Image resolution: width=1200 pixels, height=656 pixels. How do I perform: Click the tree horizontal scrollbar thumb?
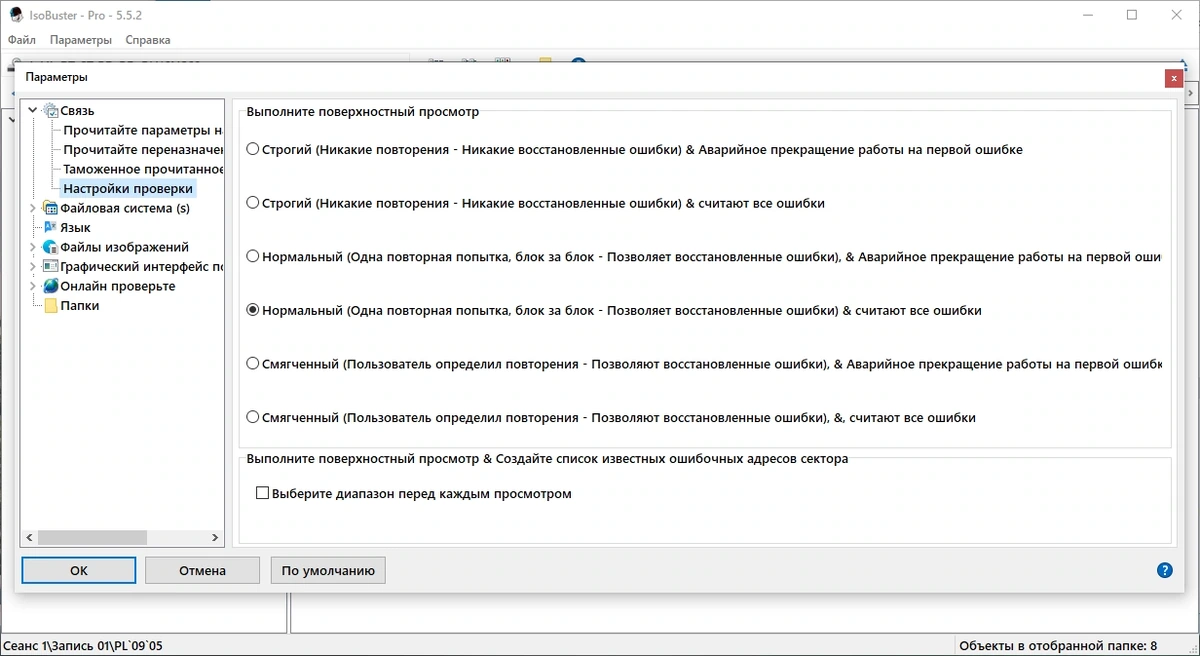(91, 538)
